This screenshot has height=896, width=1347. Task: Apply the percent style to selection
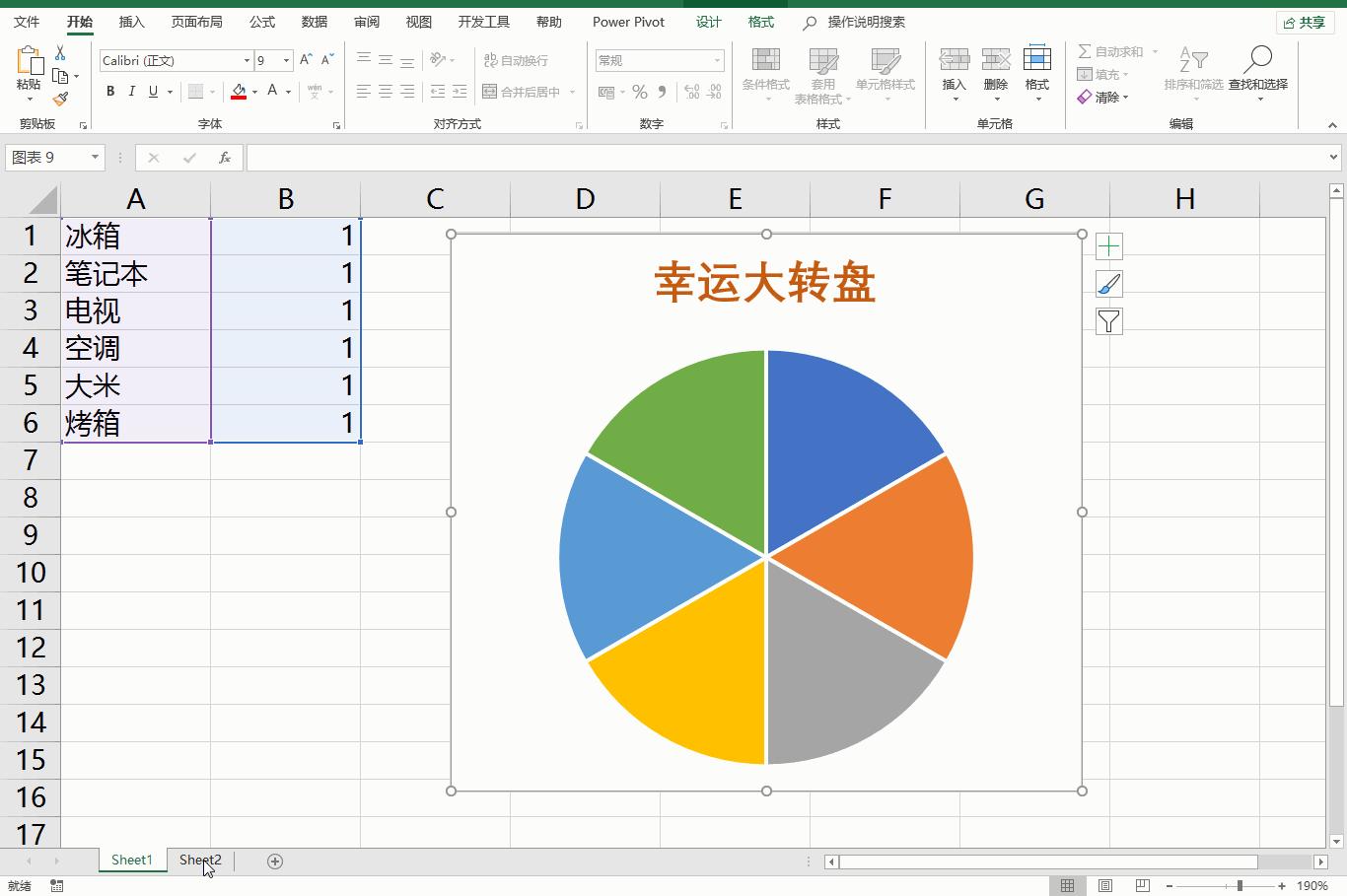click(x=637, y=92)
